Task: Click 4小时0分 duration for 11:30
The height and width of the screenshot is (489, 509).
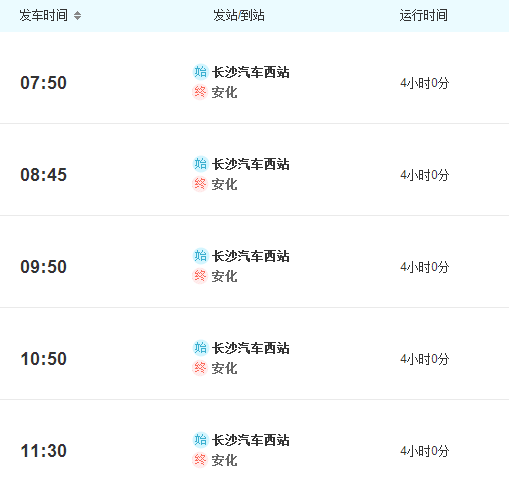Action: [424, 451]
